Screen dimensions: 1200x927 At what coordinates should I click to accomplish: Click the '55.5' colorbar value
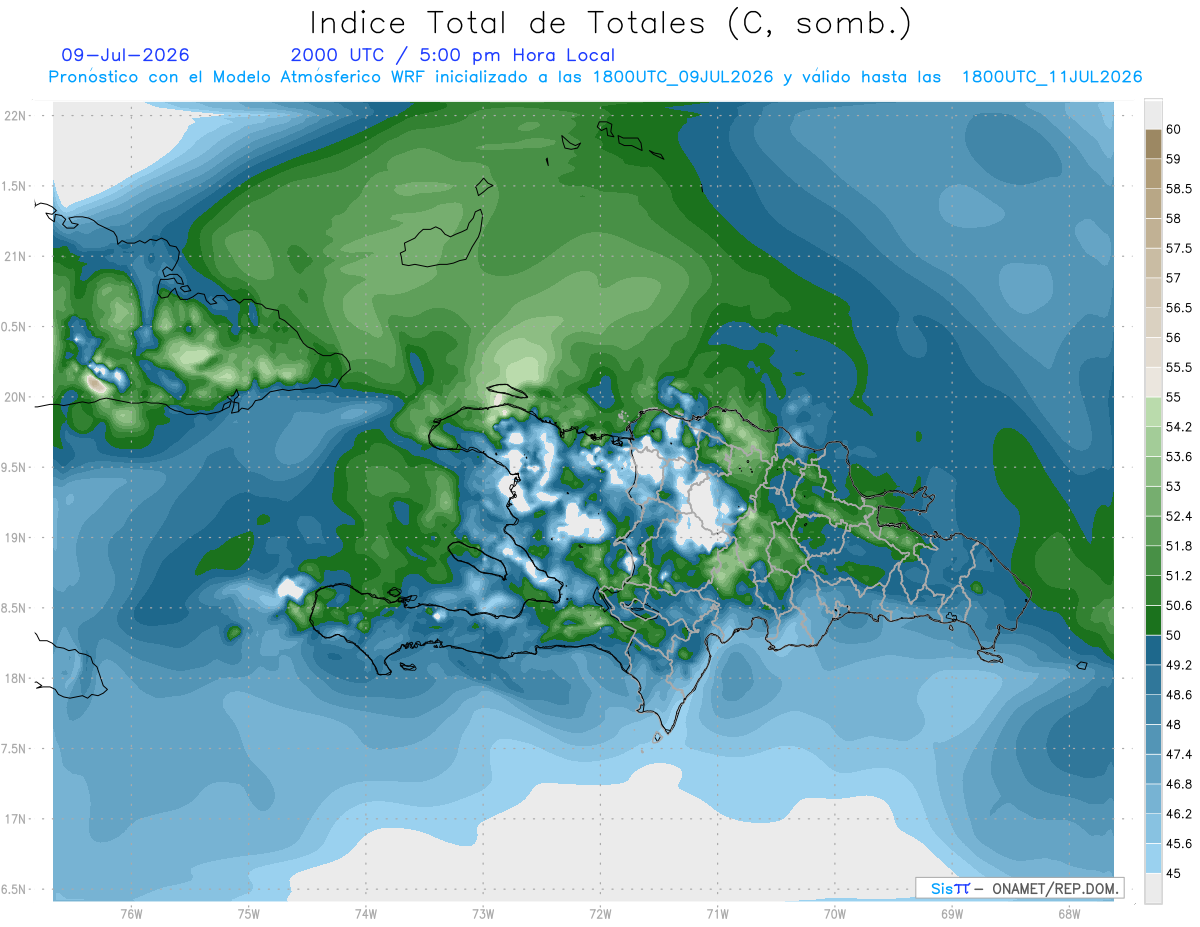click(x=1179, y=367)
